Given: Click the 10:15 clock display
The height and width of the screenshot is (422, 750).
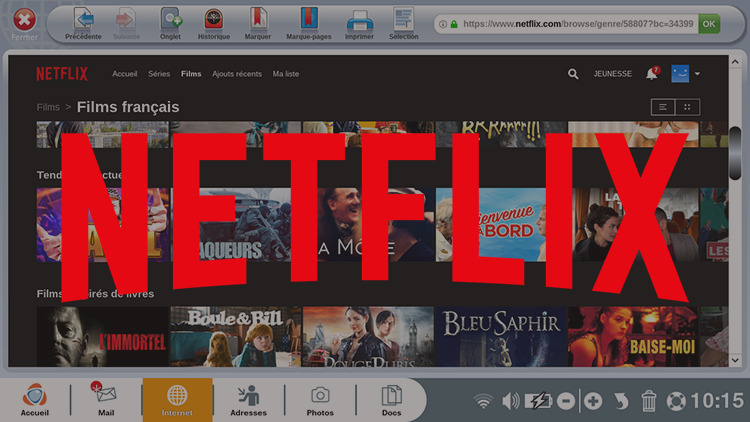Looking at the screenshot, I should (x=717, y=401).
